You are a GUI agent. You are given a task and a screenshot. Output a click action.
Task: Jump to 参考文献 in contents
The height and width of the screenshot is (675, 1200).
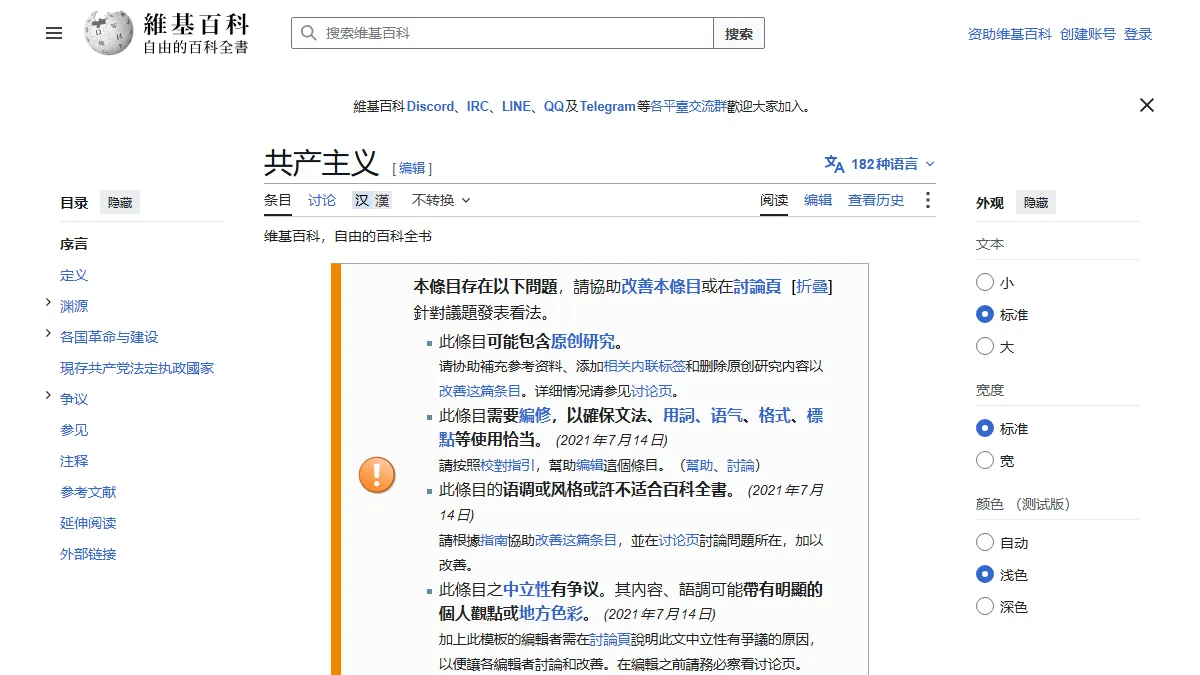point(88,492)
